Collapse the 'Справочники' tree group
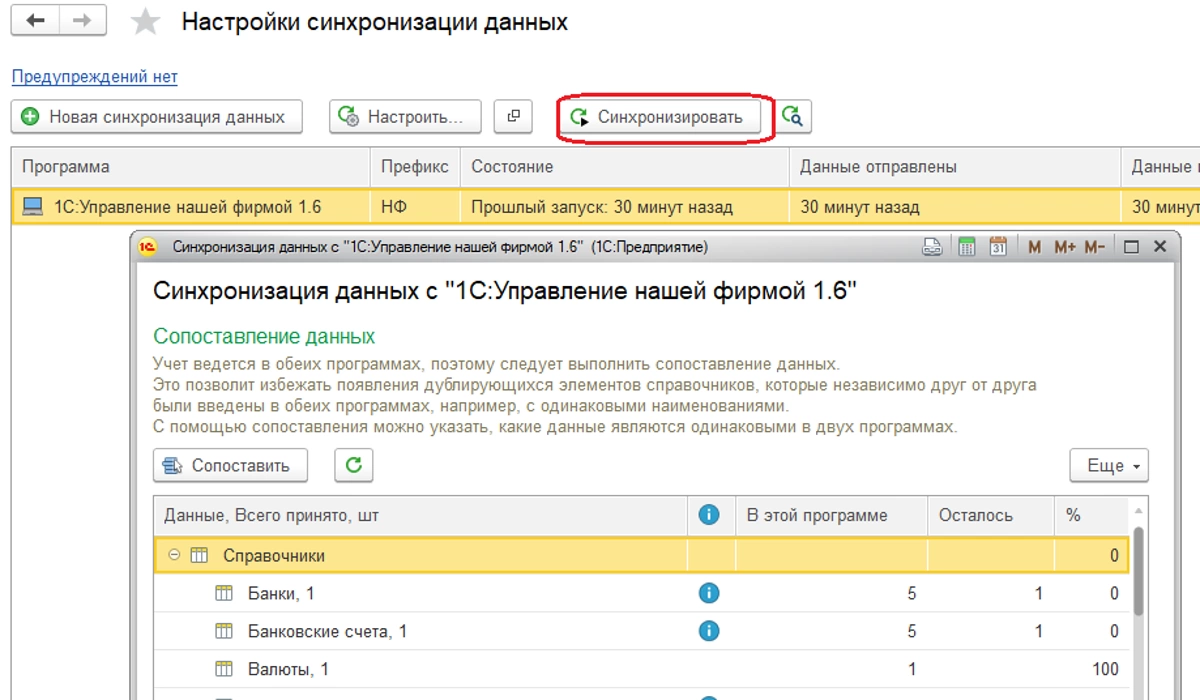Image resolution: width=1200 pixels, height=700 pixels. 175,555
